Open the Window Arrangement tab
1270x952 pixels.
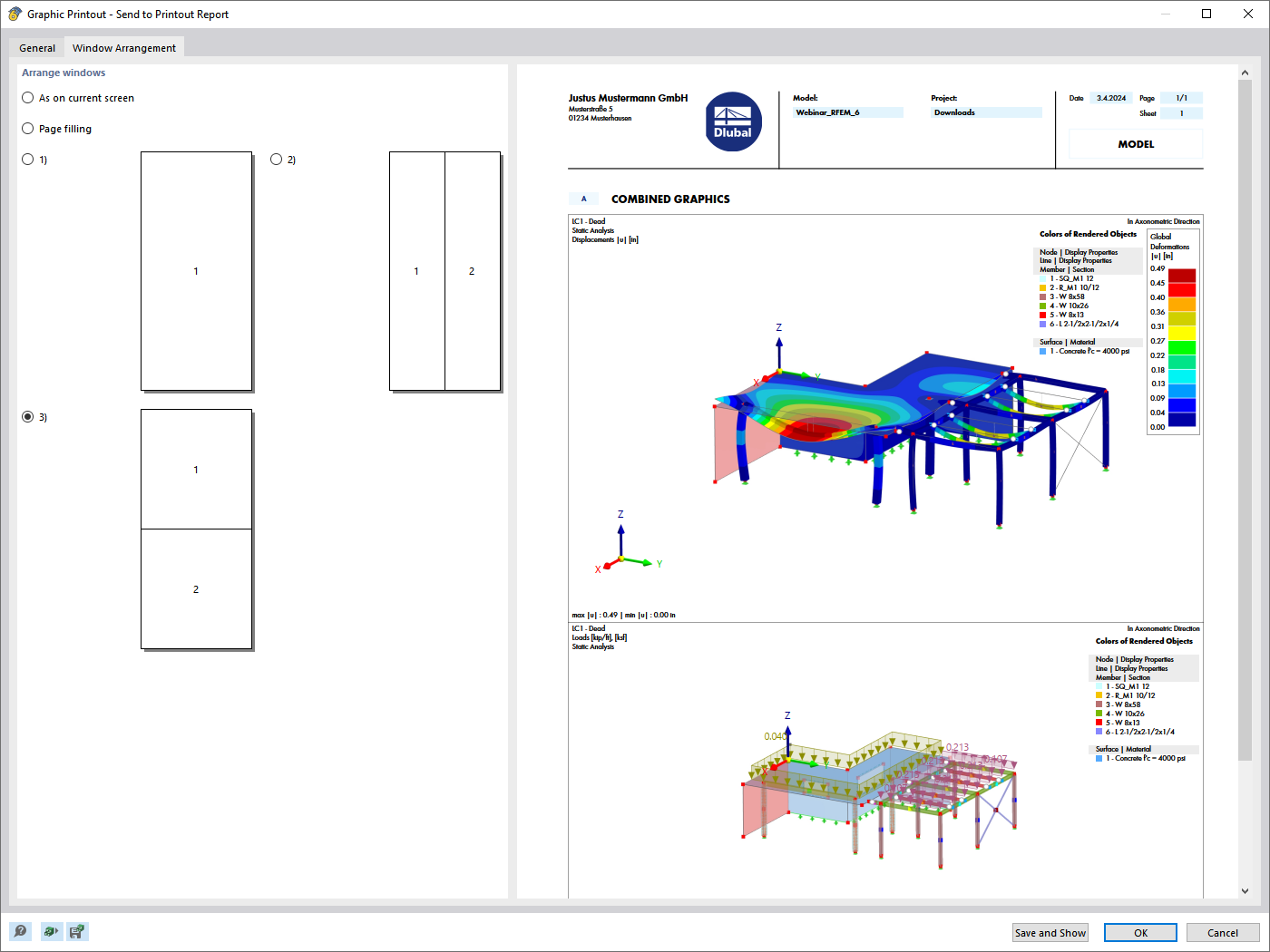124,48
